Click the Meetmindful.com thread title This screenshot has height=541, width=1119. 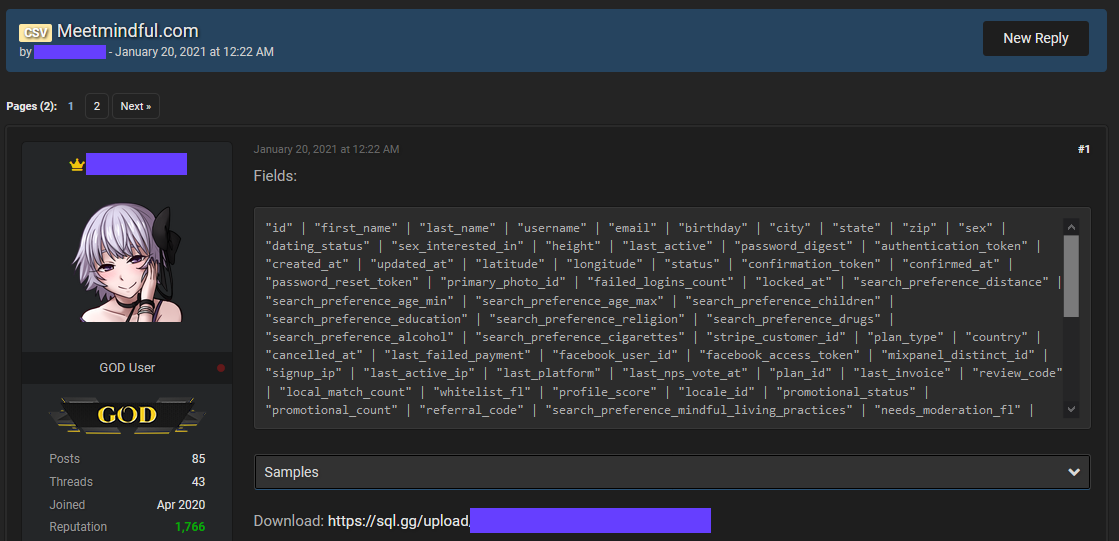127,31
